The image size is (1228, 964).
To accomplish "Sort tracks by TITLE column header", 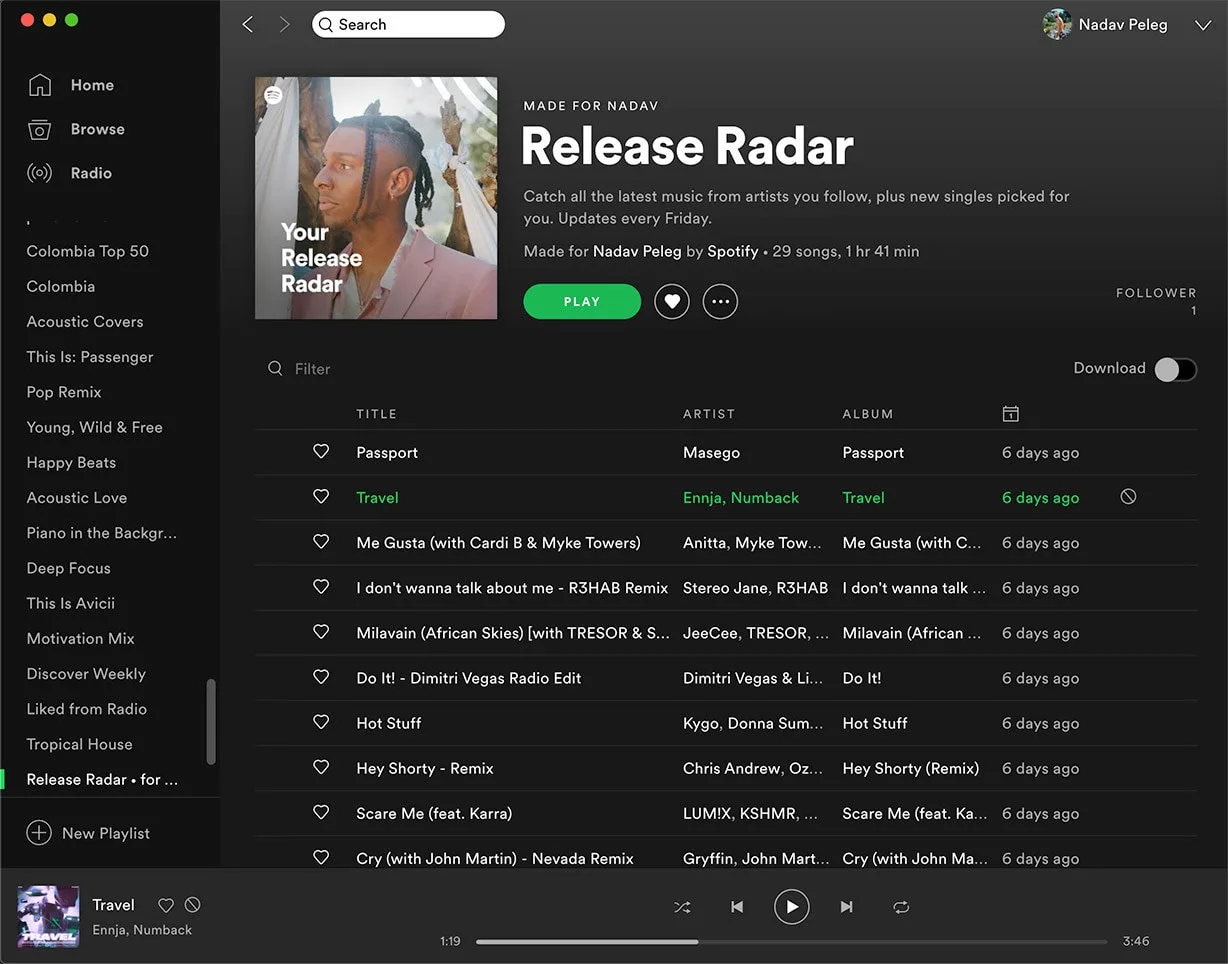I will 376,414.
